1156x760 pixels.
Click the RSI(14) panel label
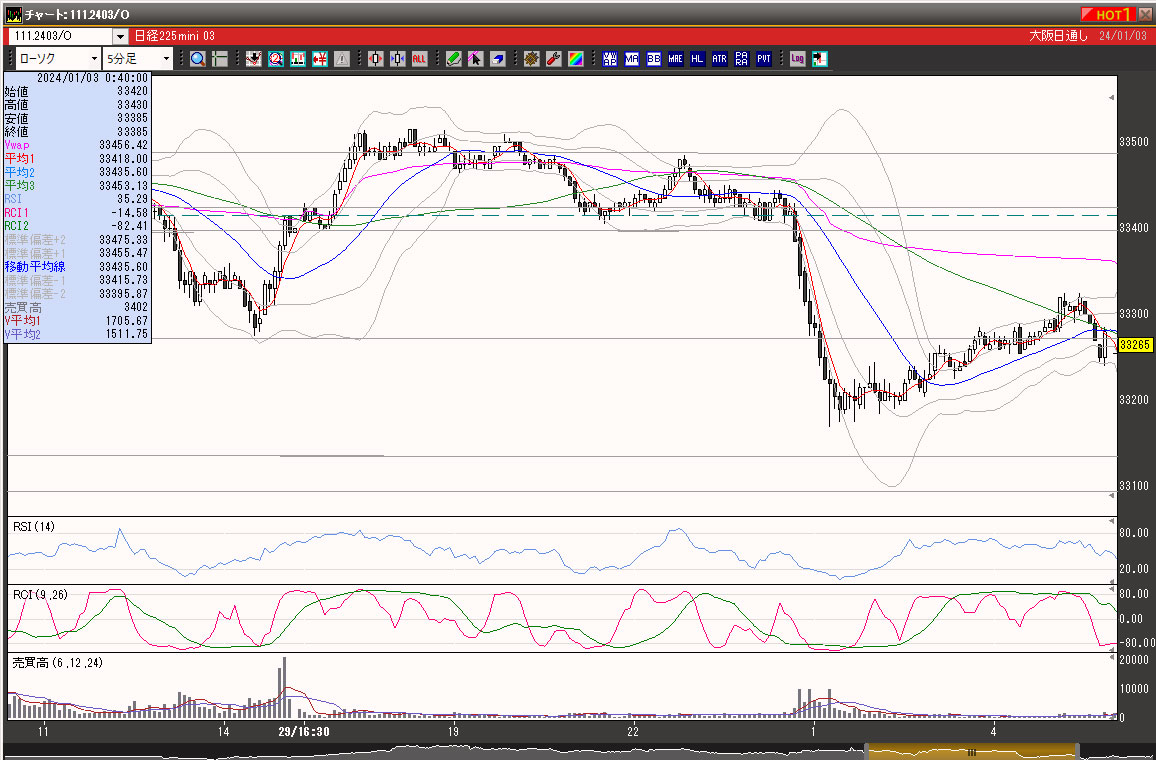tap(32, 526)
